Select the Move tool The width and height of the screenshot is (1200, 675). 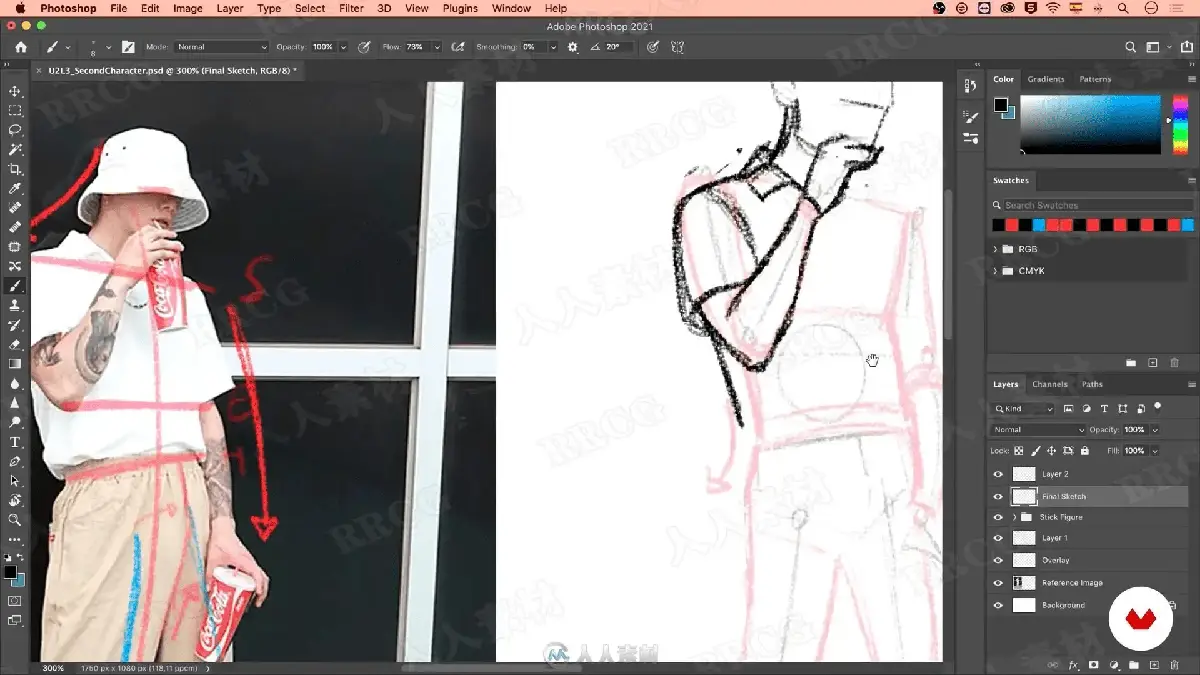click(x=15, y=91)
